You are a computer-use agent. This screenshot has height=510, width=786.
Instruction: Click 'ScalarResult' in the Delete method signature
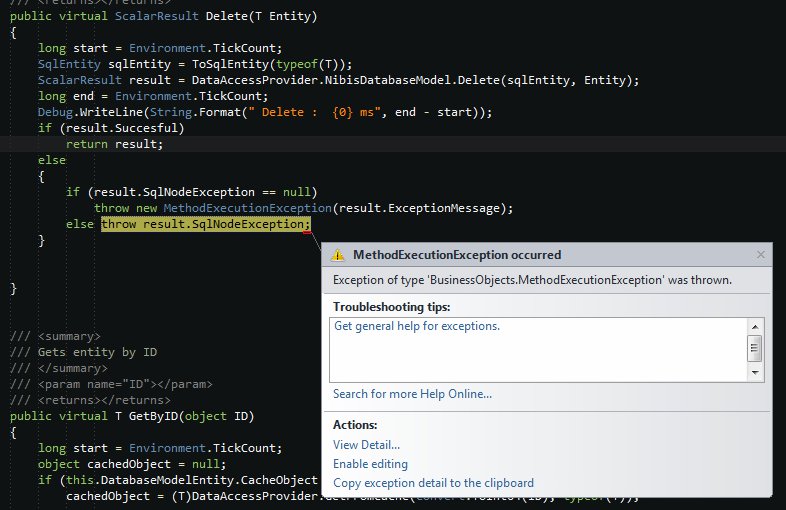156,16
